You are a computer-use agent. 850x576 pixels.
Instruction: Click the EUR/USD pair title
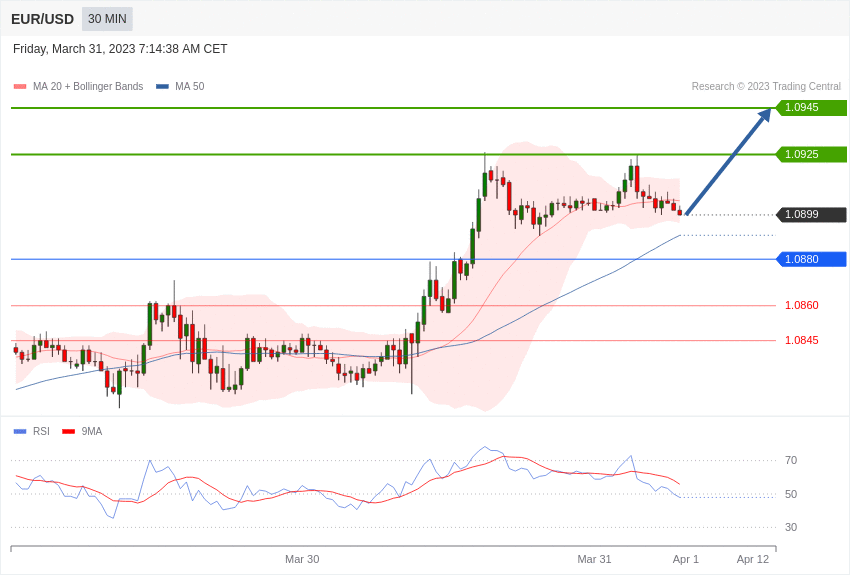pyautogui.click(x=42, y=20)
